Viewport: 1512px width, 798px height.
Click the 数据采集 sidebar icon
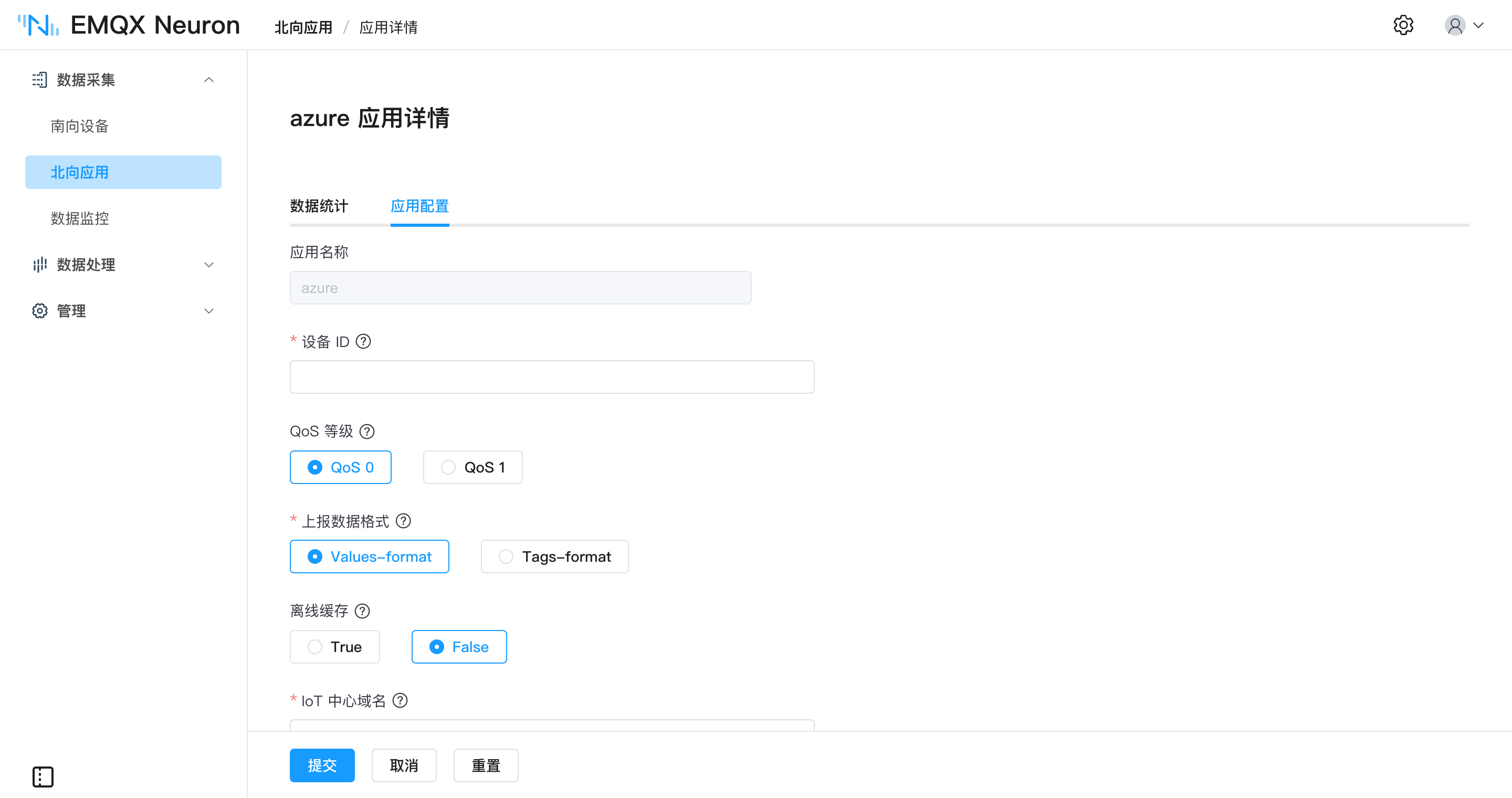[x=39, y=80]
